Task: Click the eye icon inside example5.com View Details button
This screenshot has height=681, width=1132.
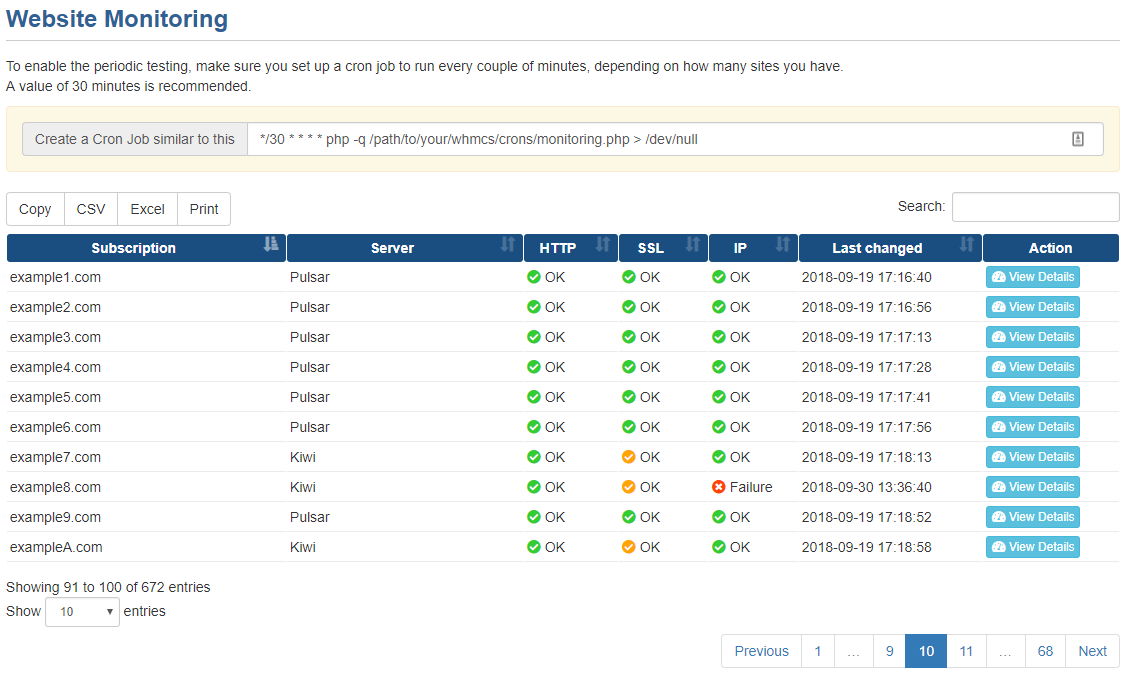Action: (999, 397)
